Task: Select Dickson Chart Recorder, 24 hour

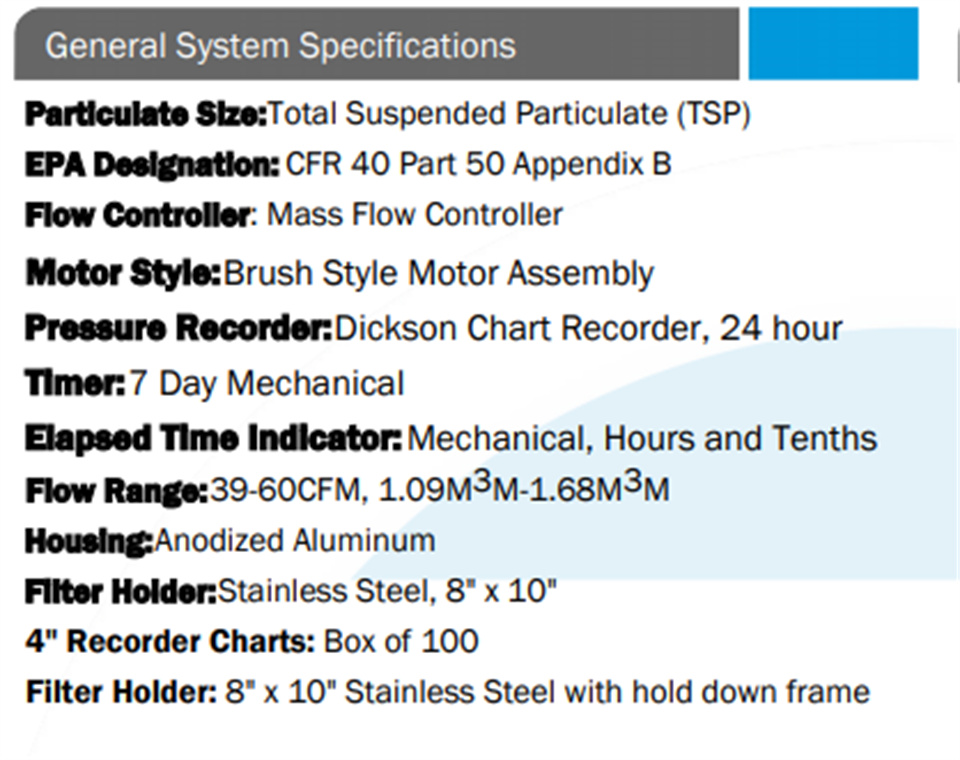Action: click(x=588, y=328)
